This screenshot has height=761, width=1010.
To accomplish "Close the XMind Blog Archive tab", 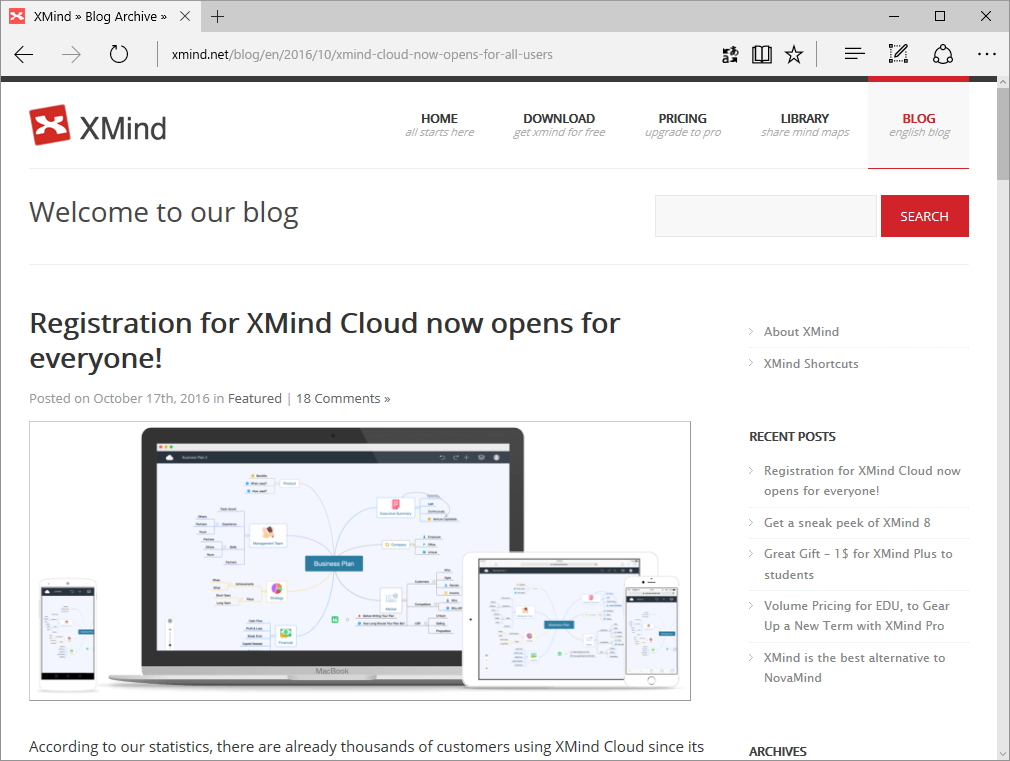I will 185,16.
